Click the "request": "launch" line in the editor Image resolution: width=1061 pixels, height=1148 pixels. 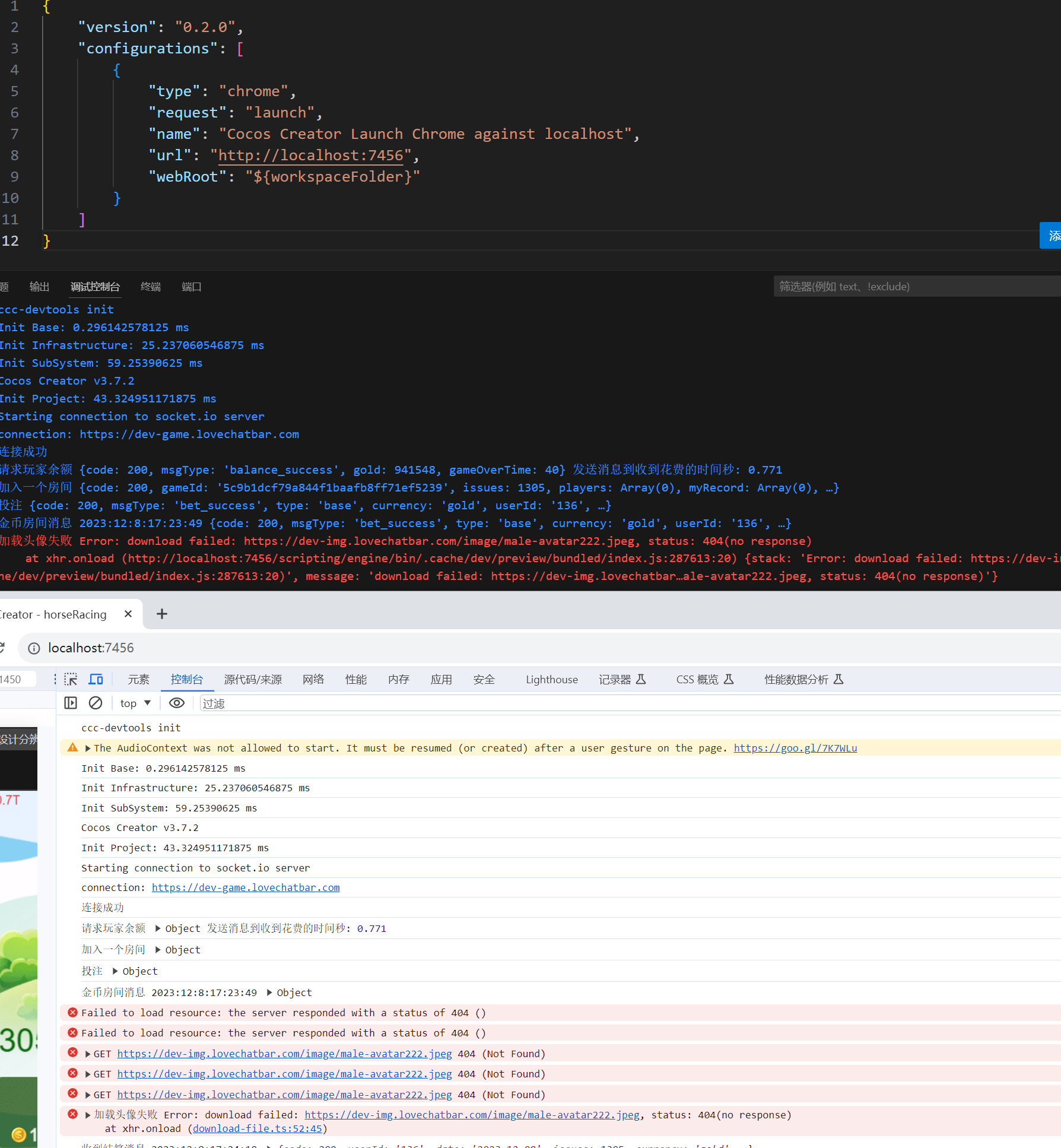[x=235, y=113]
